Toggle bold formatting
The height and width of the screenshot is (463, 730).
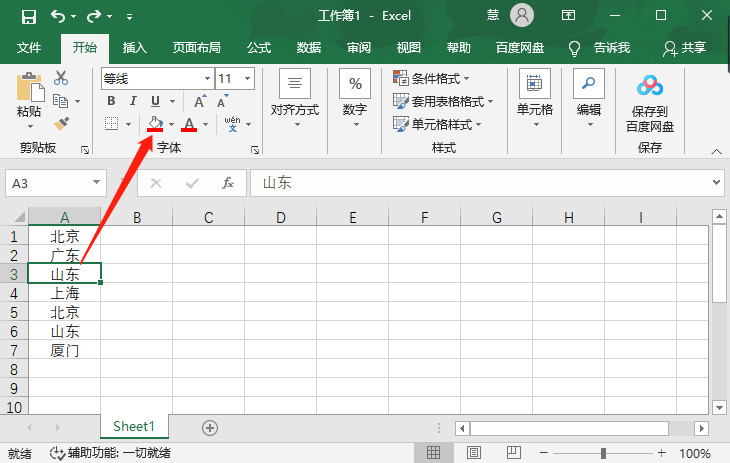111,101
